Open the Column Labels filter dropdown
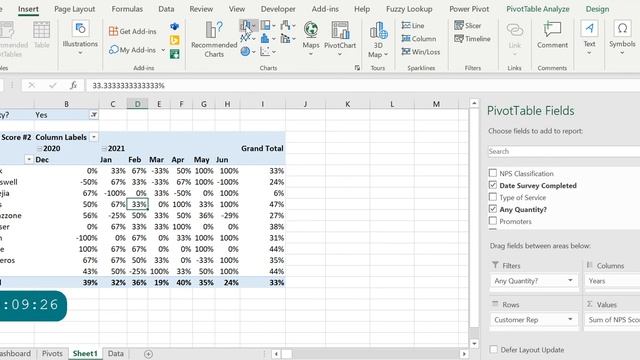 94,137
